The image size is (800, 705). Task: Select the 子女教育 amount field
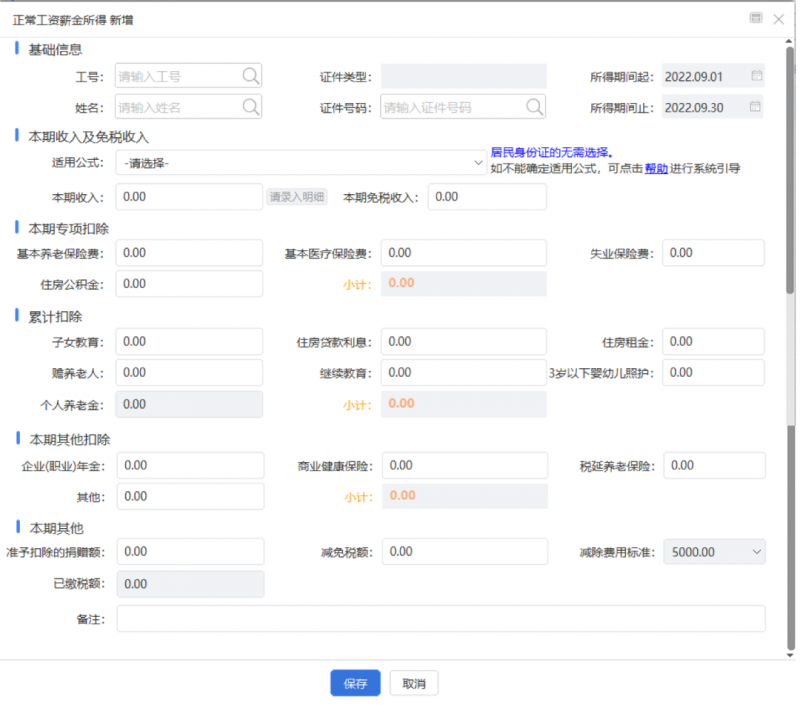coord(190,342)
